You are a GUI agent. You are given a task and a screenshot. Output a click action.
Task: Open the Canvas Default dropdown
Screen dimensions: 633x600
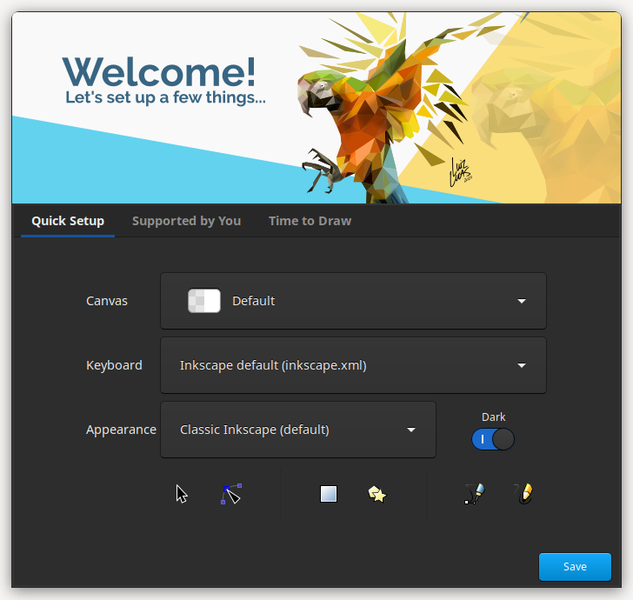pos(353,301)
